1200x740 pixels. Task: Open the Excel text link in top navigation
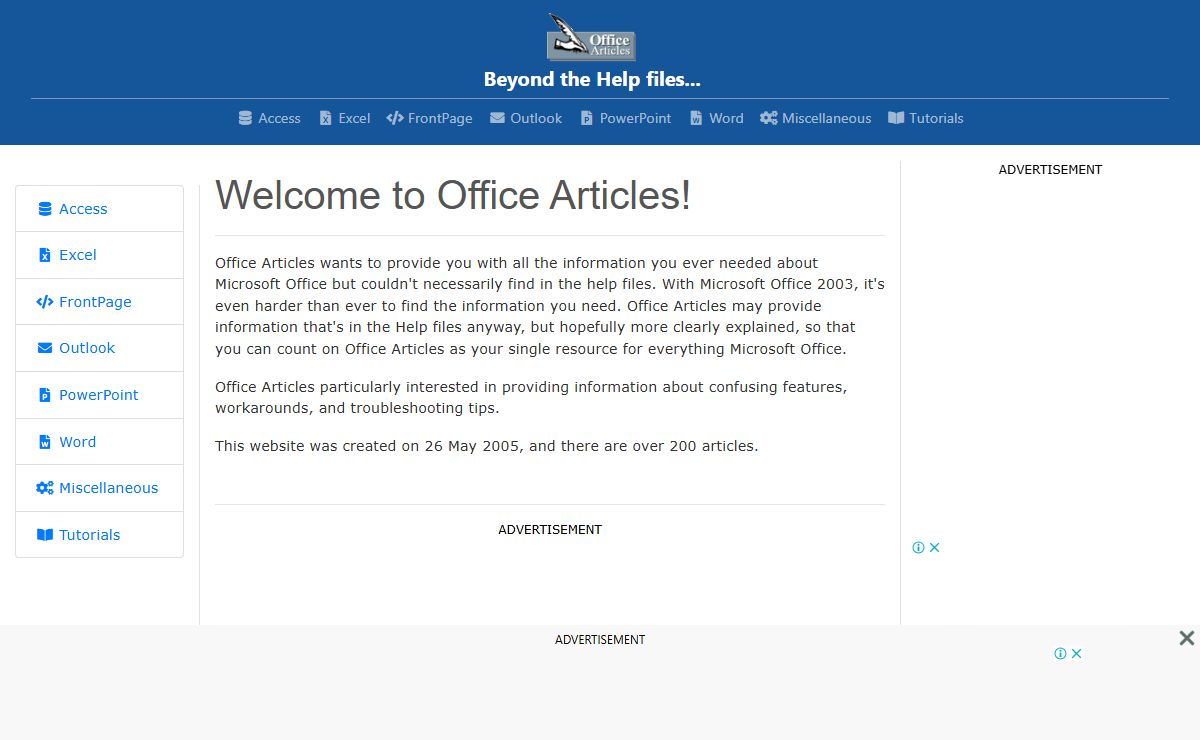(x=354, y=118)
